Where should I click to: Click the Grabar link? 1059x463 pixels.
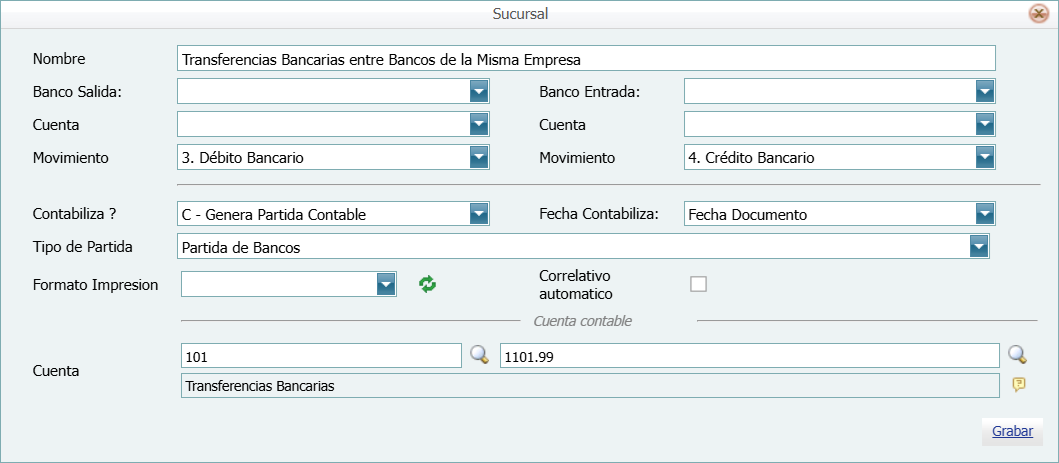pyautogui.click(x=1012, y=432)
